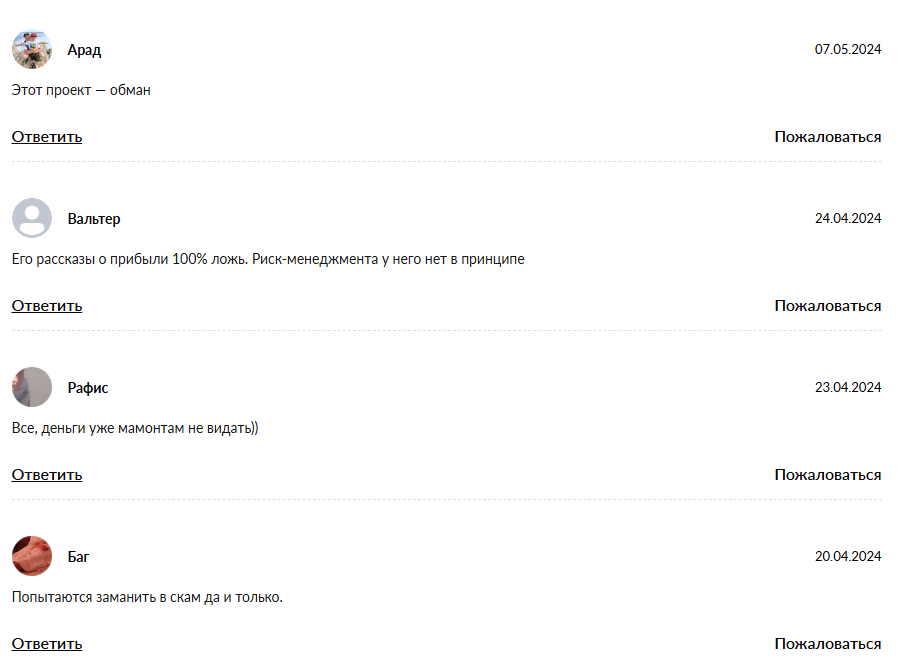The height and width of the screenshot is (666, 923).
Task: Click Пожаловаться on Вальтер's comment
Action: 828,306
